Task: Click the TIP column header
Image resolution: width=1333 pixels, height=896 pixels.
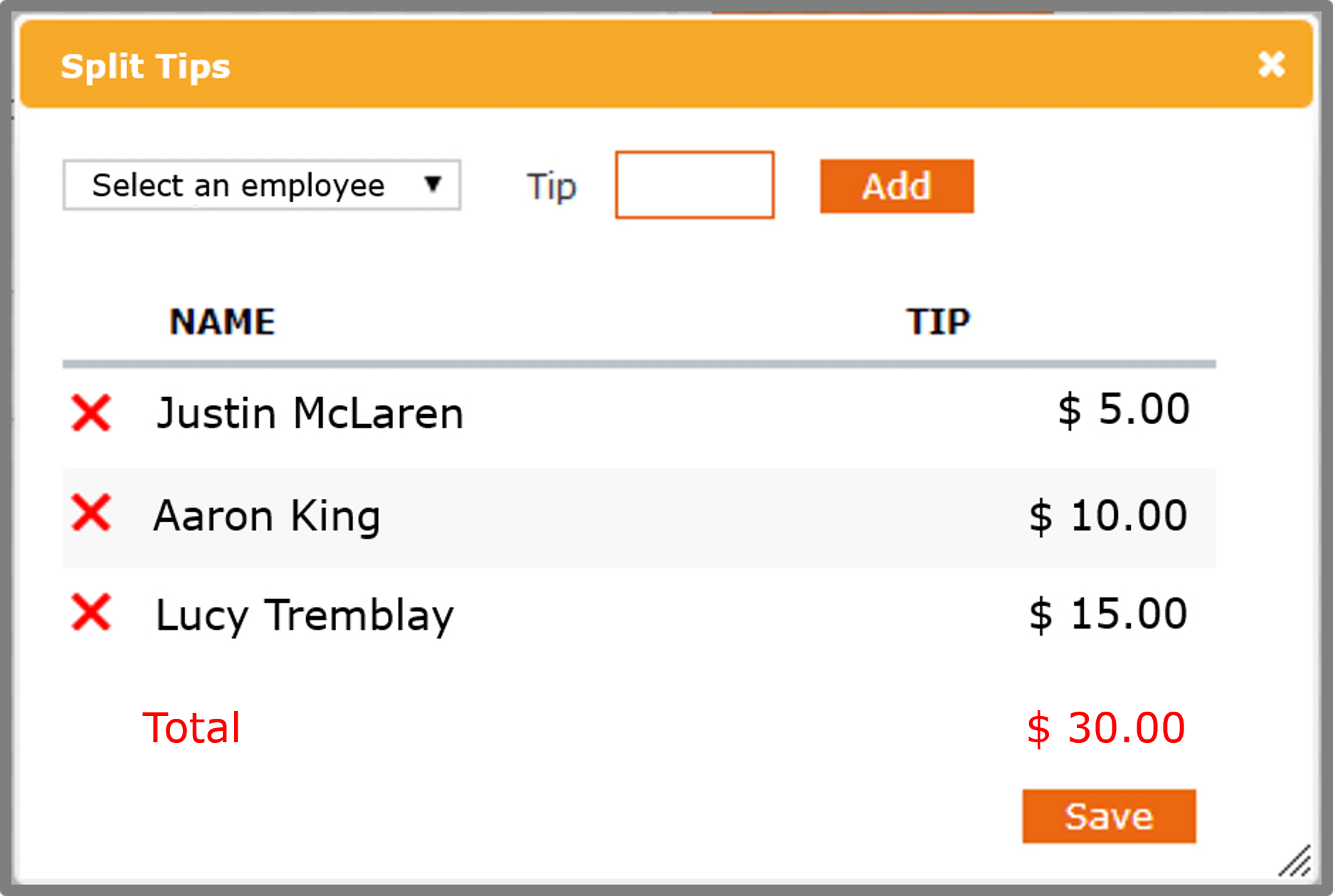Action: [938, 322]
